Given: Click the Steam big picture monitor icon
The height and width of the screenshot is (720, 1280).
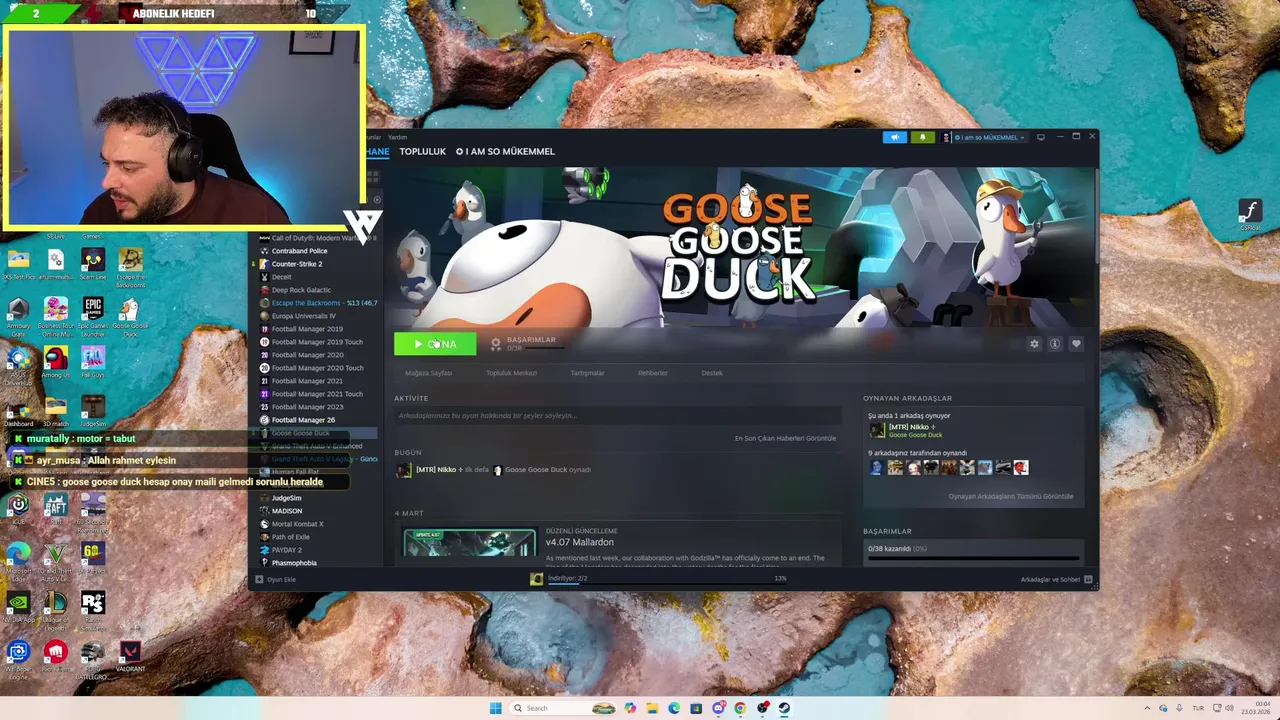Looking at the screenshot, I should [1041, 137].
